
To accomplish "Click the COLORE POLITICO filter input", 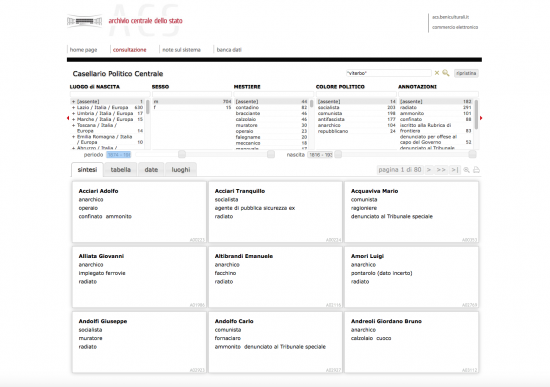I will coord(356,94).
